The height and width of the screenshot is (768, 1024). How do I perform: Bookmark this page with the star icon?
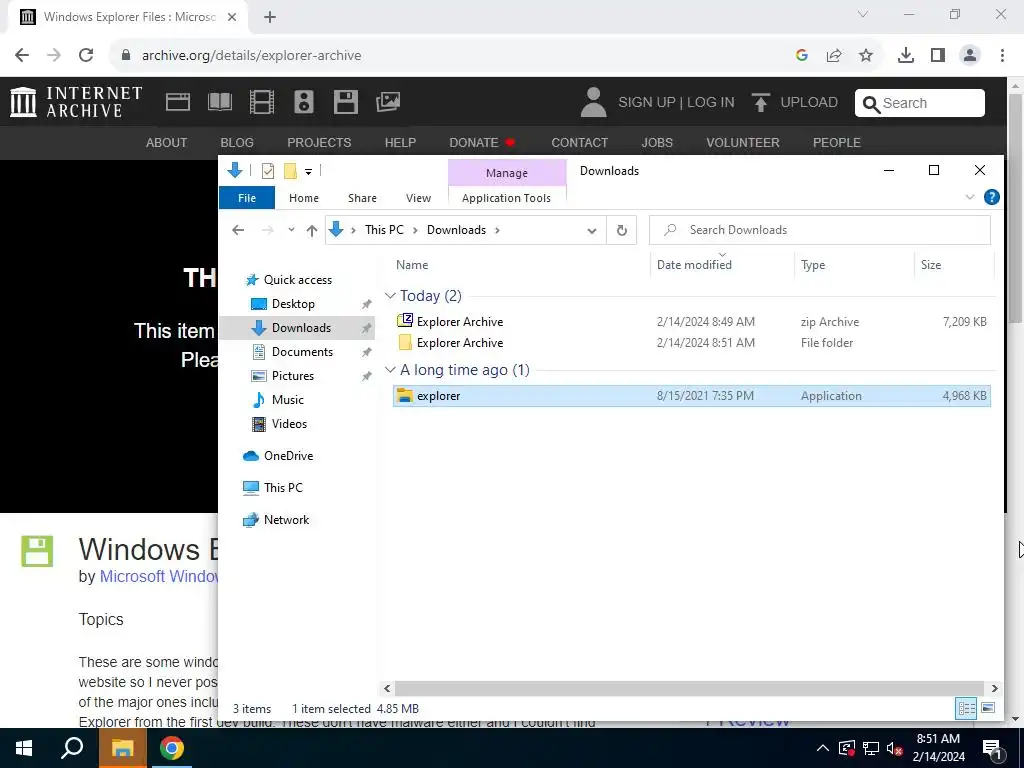pos(866,56)
